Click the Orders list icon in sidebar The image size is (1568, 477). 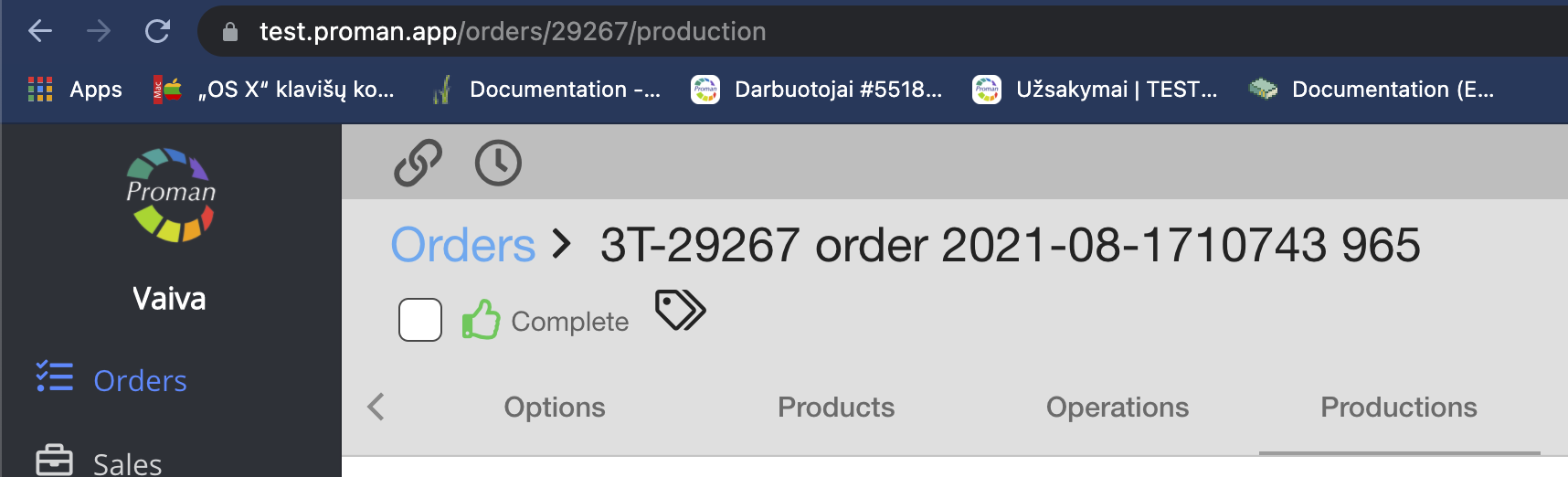click(54, 376)
